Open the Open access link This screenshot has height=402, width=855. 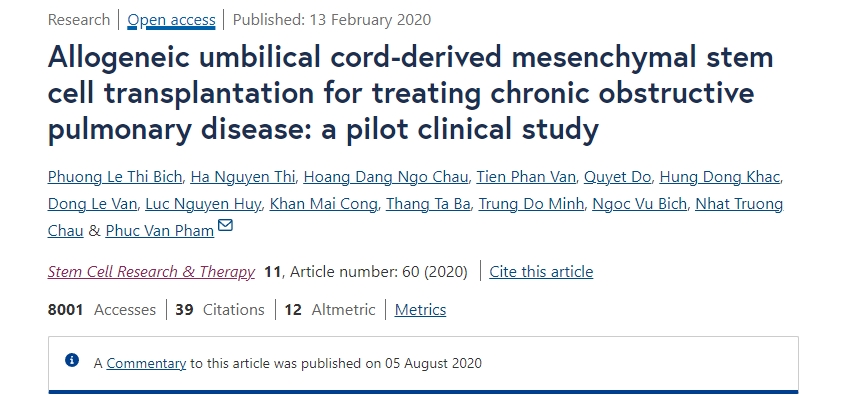169,20
